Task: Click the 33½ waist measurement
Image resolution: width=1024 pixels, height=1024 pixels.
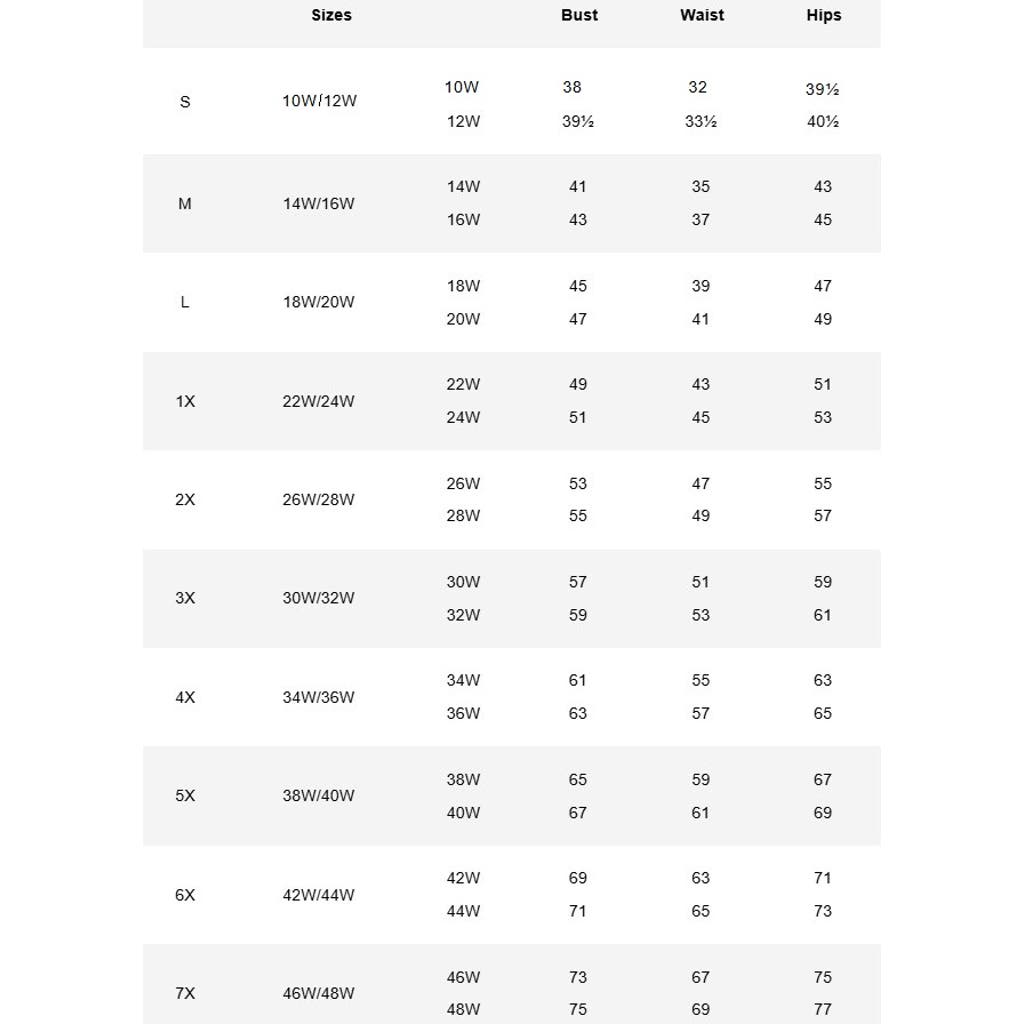Action: click(700, 121)
